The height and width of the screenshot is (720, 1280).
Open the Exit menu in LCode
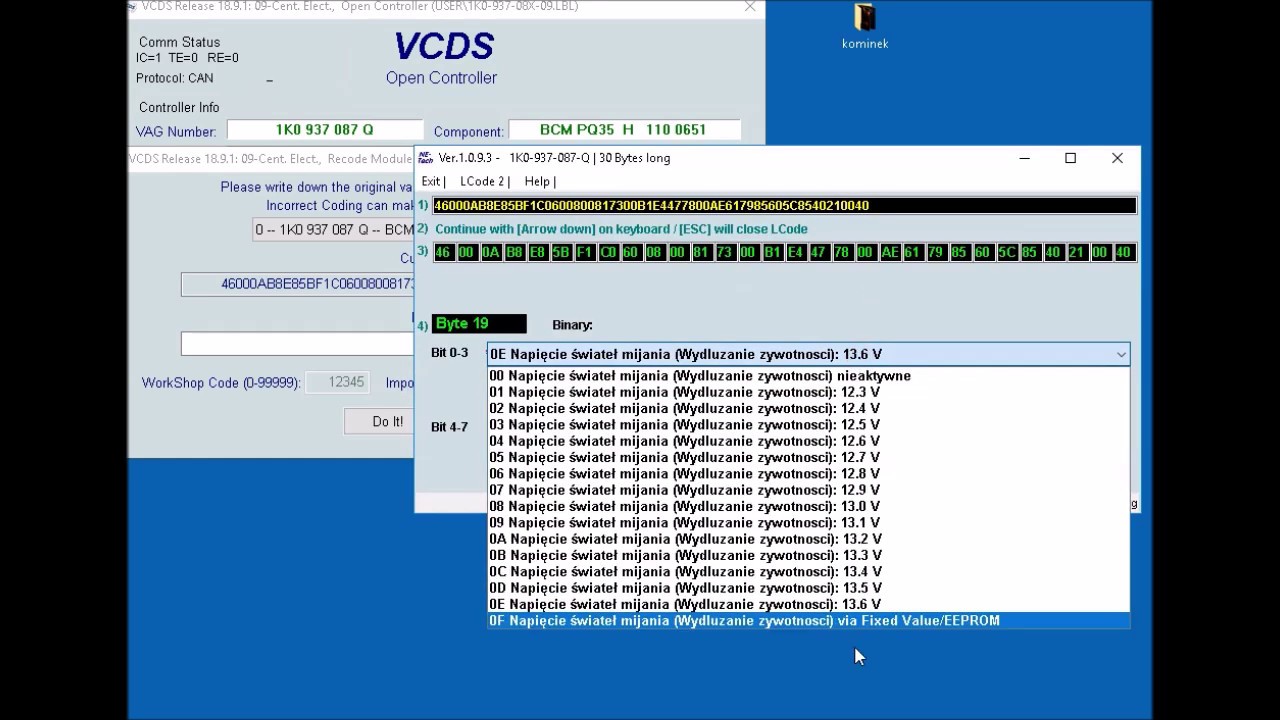coord(431,181)
